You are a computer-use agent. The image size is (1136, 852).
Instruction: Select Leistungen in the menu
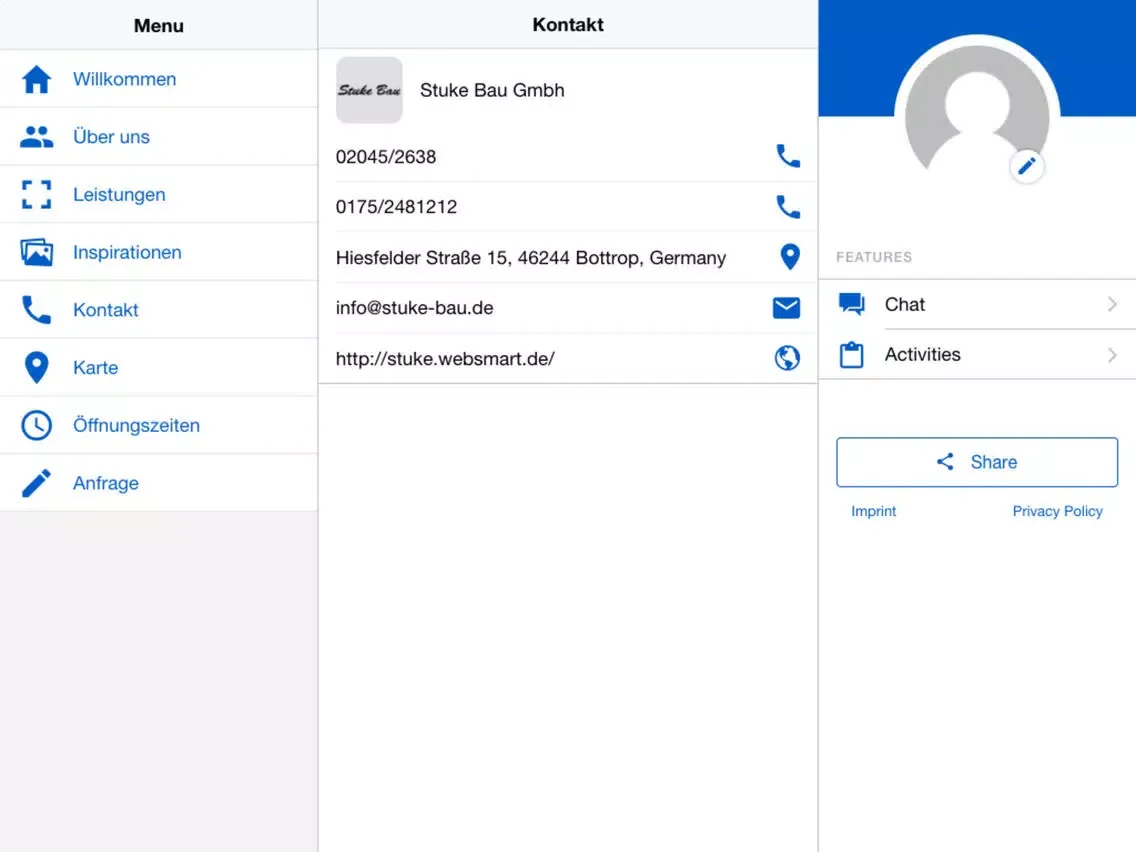click(x=119, y=195)
